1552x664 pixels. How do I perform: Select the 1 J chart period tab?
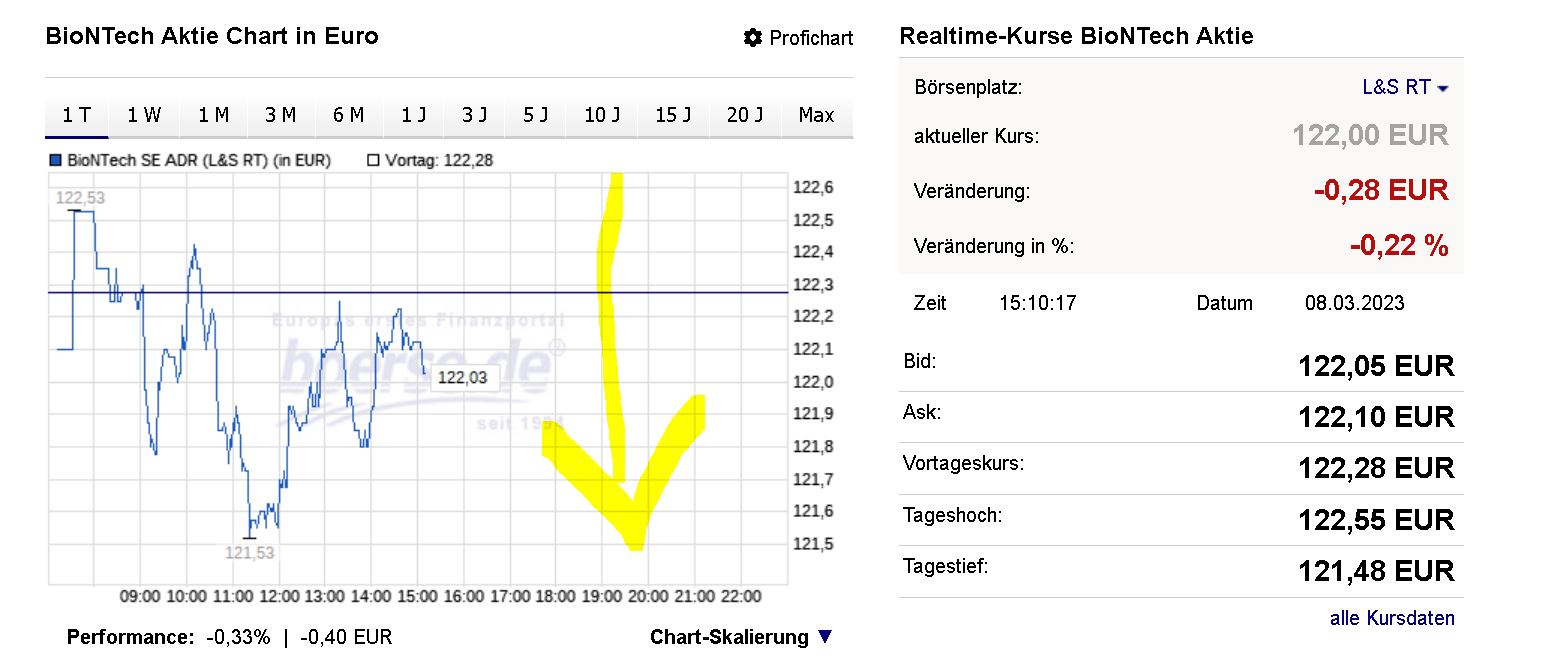pyautogui.click(x=414, y=116)
